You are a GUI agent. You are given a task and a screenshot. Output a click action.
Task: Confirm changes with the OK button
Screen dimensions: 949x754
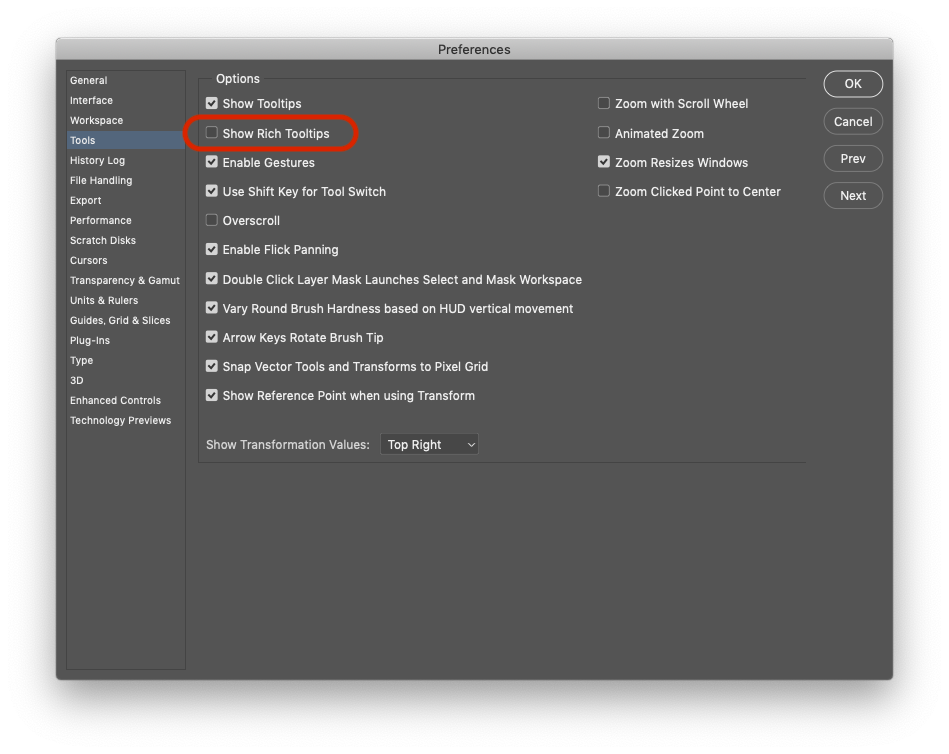[852, 84]
